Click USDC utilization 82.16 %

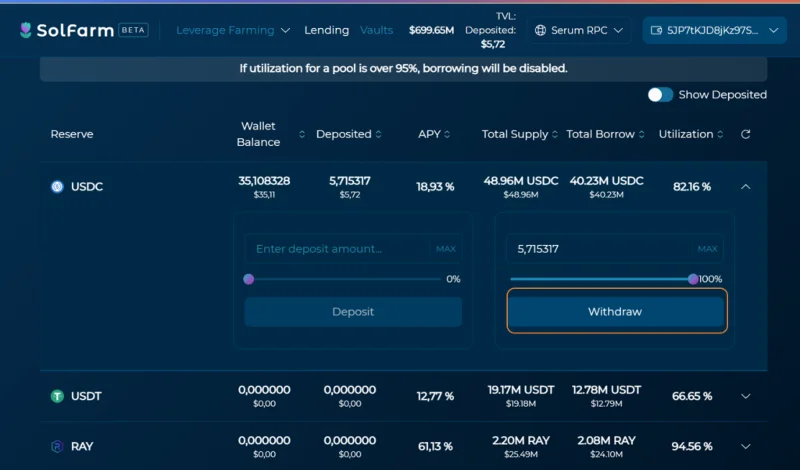click(x=692, y=187)
